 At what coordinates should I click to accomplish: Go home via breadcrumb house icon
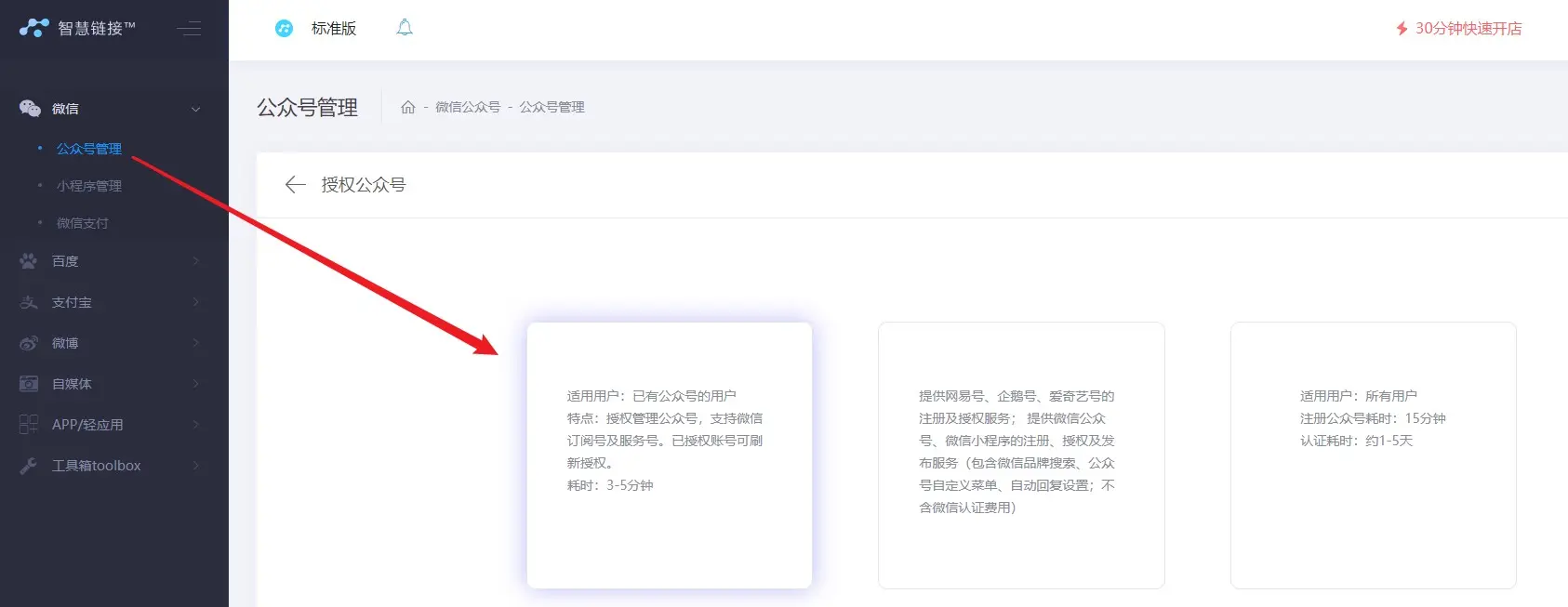point(407,108)
